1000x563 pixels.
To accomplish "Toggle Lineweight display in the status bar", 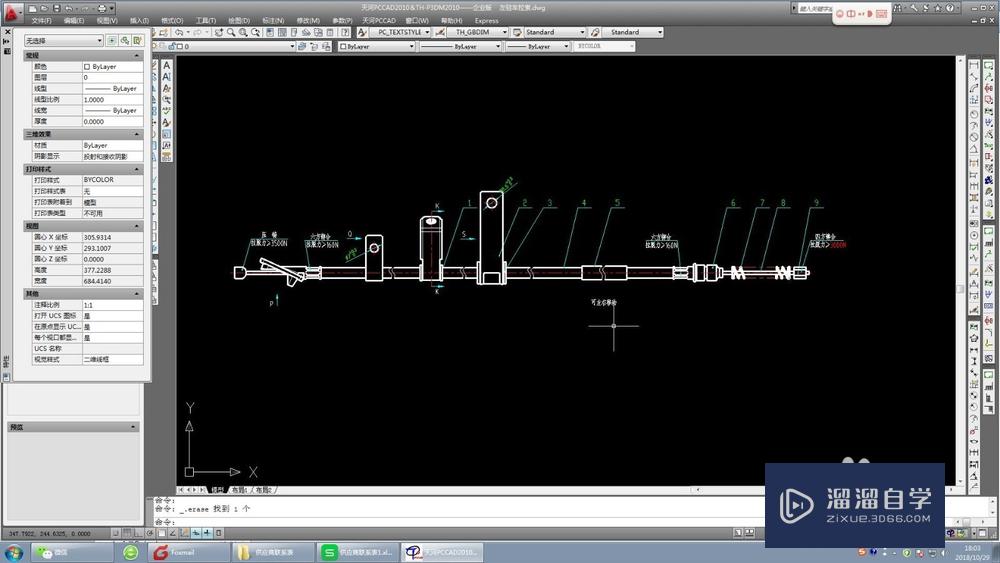I will pyautogui.click(x=207, y=533).
